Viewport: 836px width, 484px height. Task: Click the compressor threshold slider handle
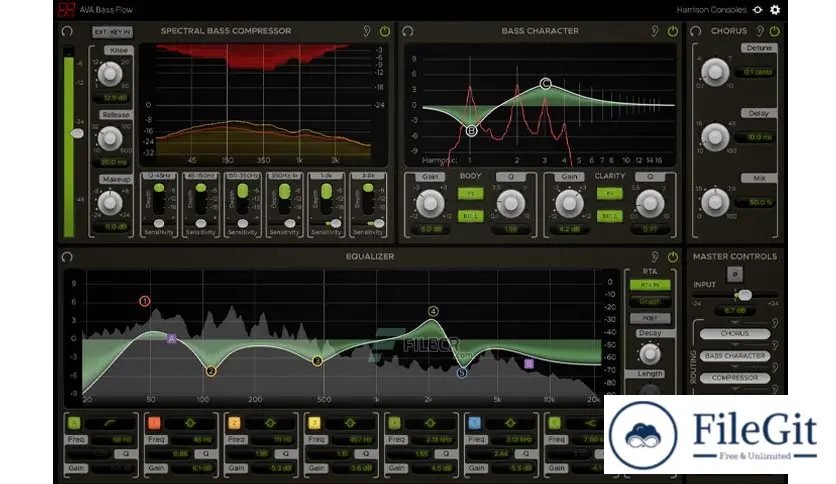click(x=77, y=133)
